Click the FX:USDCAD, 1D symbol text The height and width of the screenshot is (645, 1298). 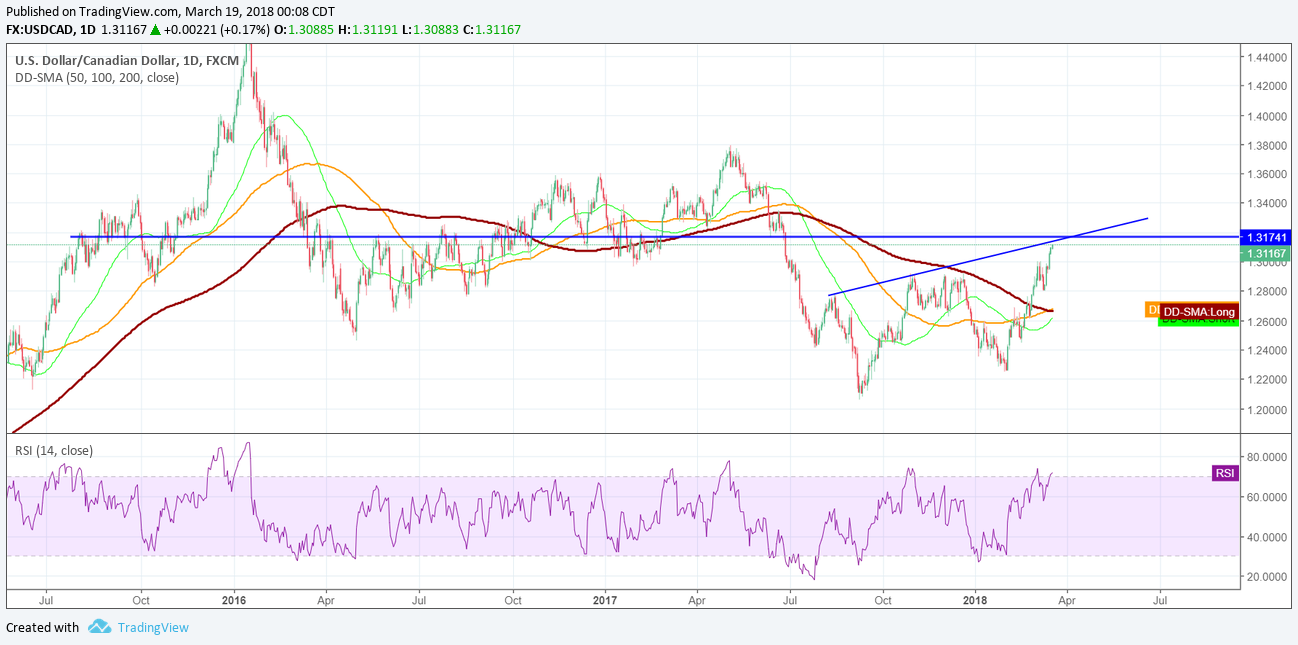pos(50,28)
